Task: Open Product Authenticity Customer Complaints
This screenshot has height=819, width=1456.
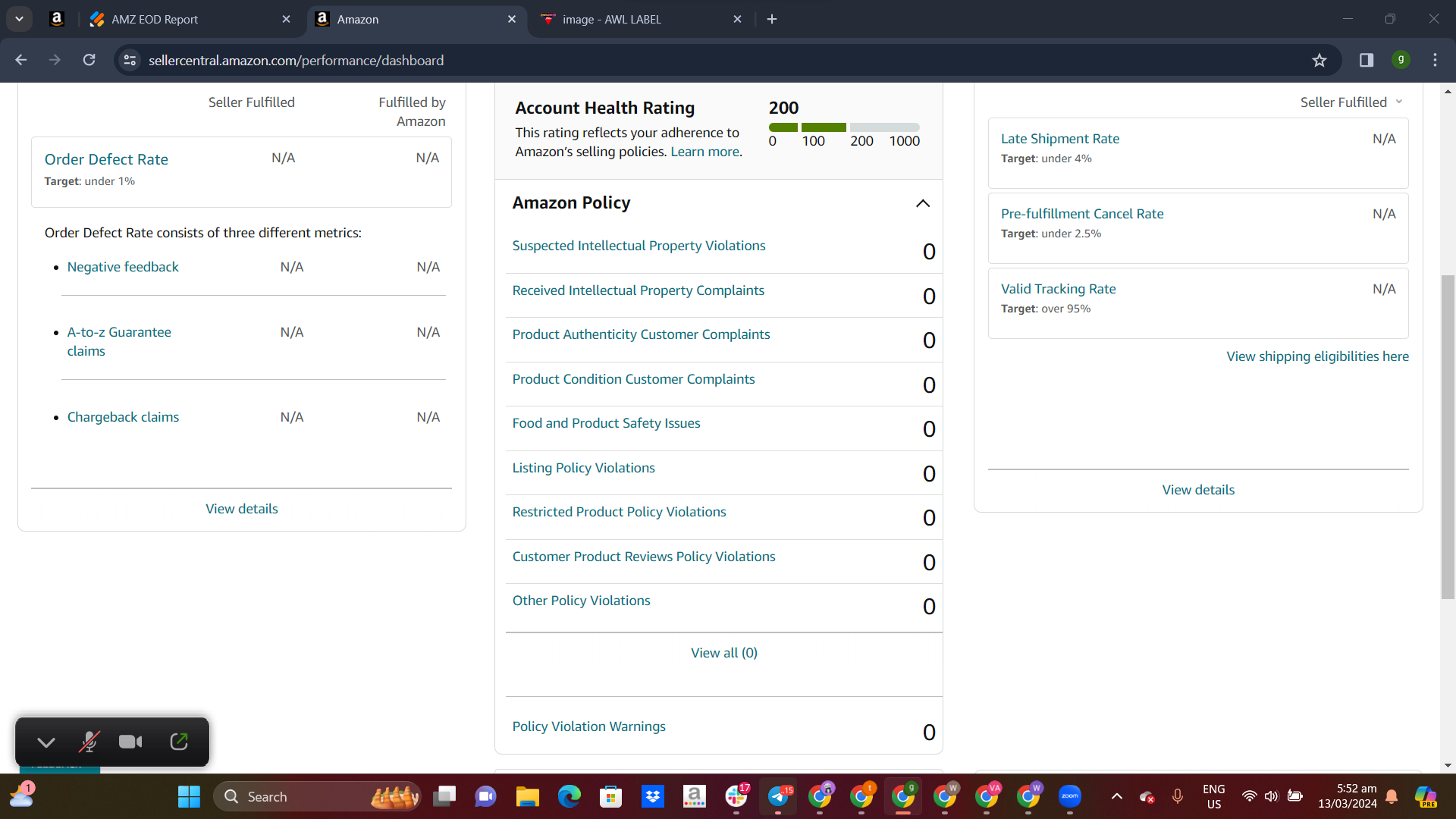Action: pos(641,334)
